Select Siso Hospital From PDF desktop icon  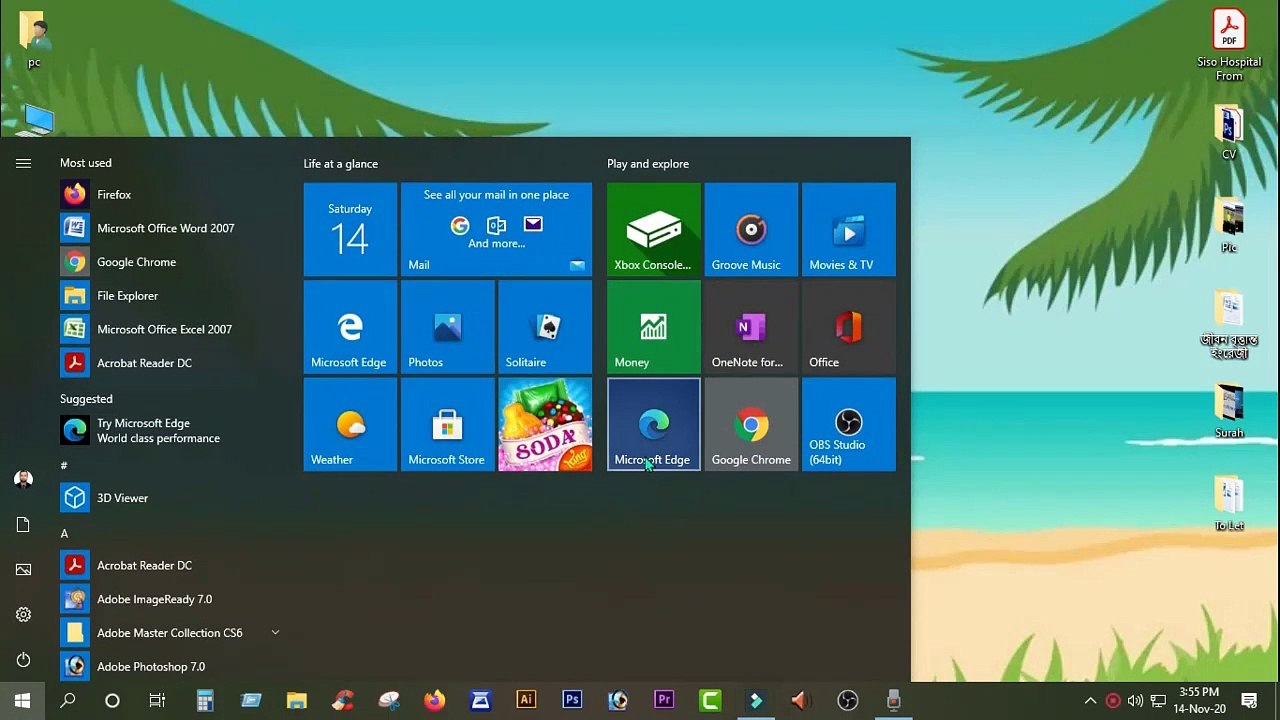(1229, 46)
